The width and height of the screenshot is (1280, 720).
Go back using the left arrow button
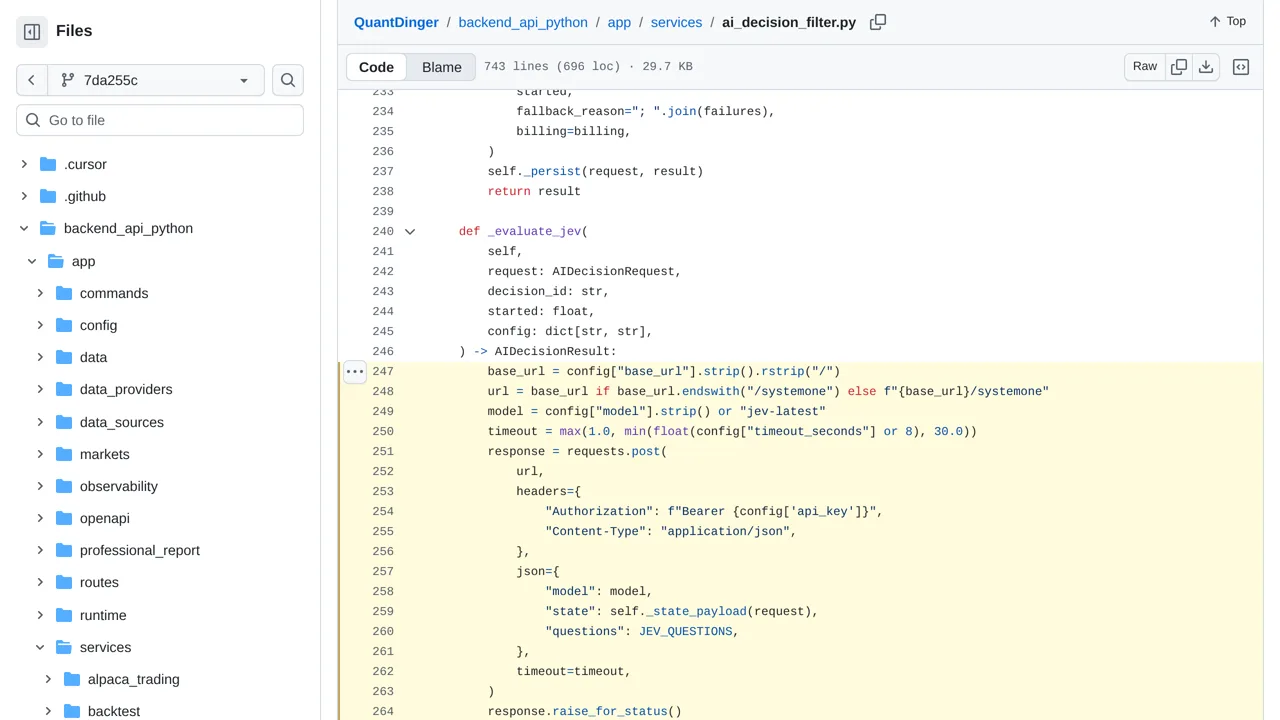(32, 80)
